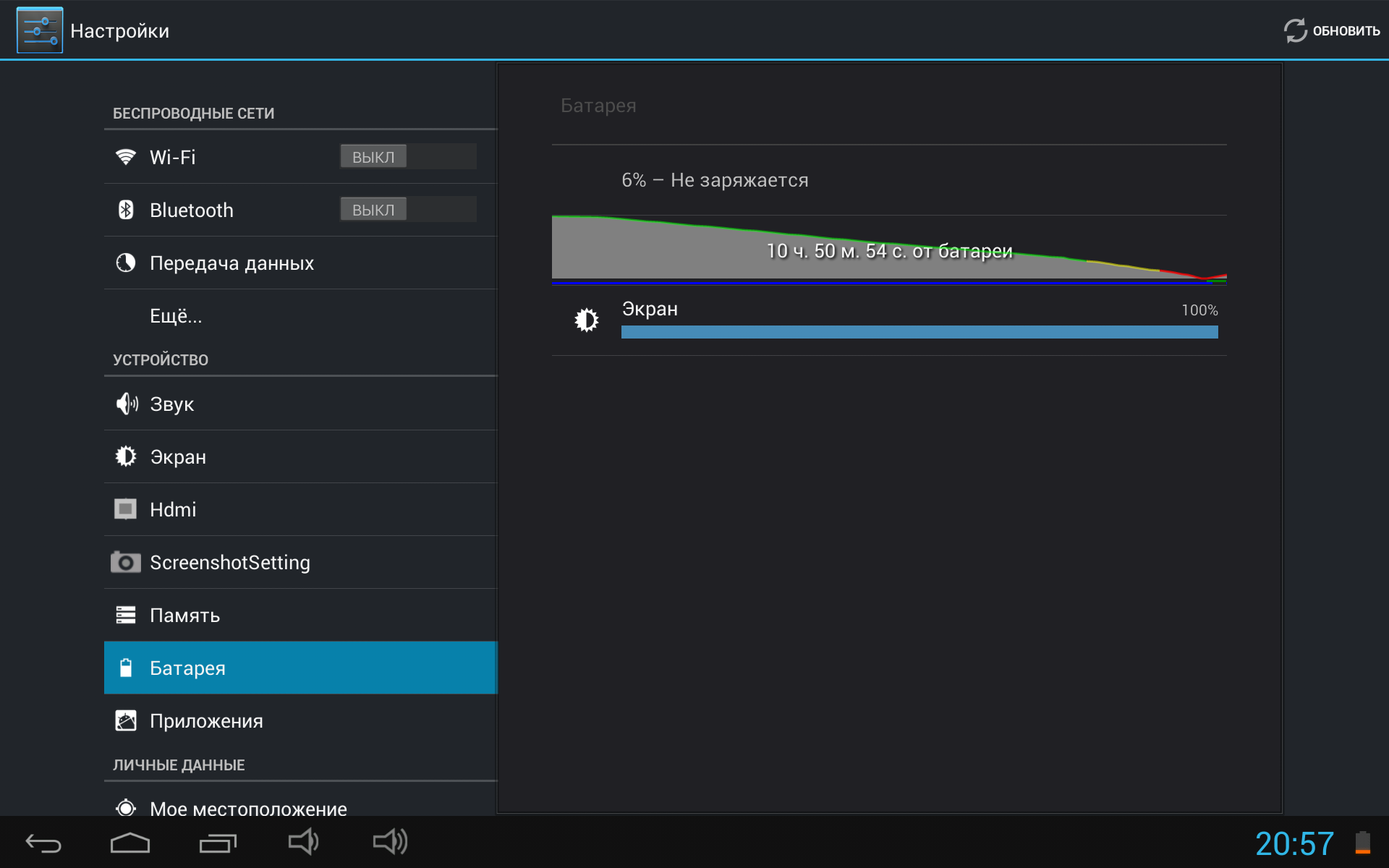Click the Экран 100% usage bar
Viewport: 1389px width, 868px height.
tap(919, 332)
